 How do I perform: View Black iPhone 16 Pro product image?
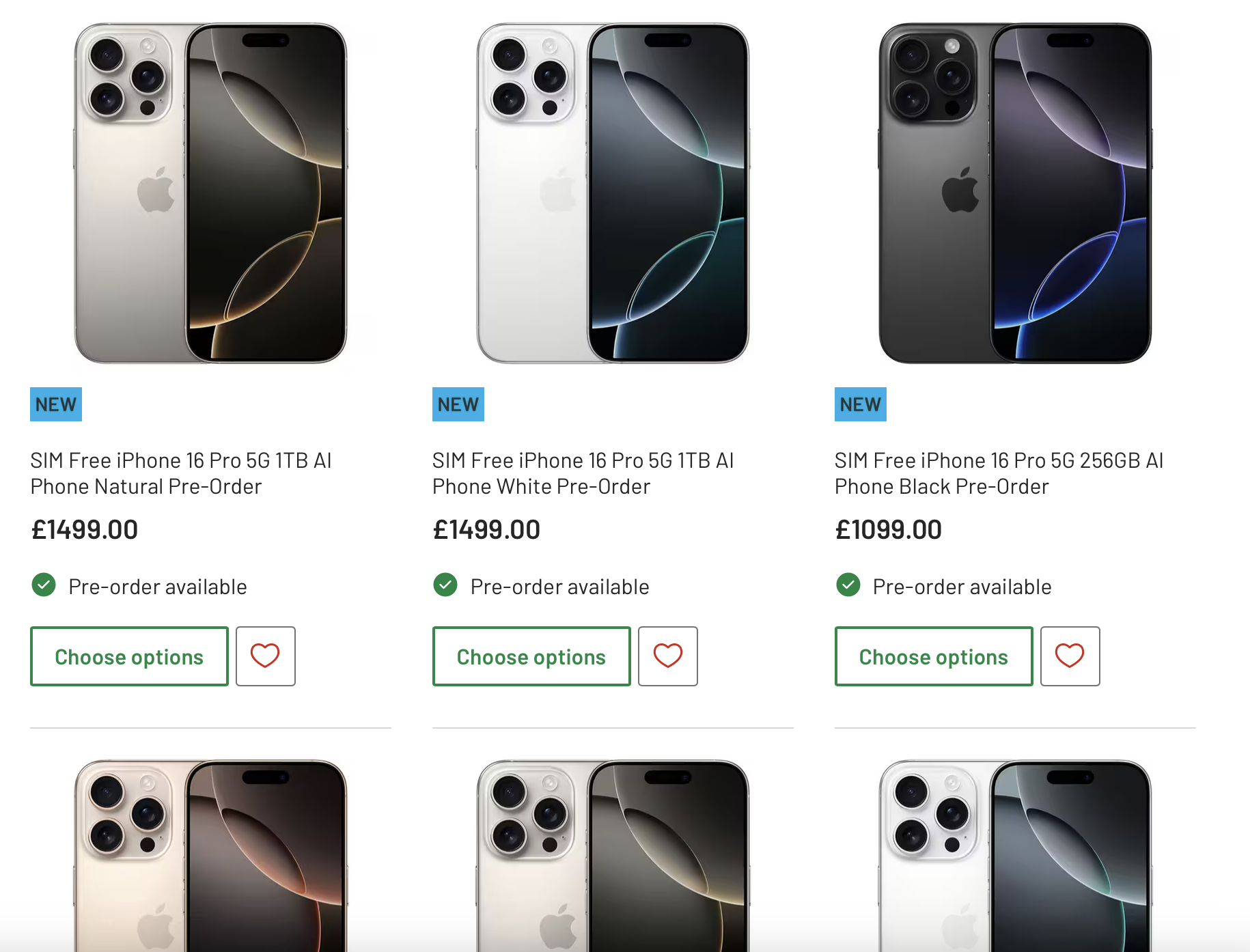coord(1015,193)
